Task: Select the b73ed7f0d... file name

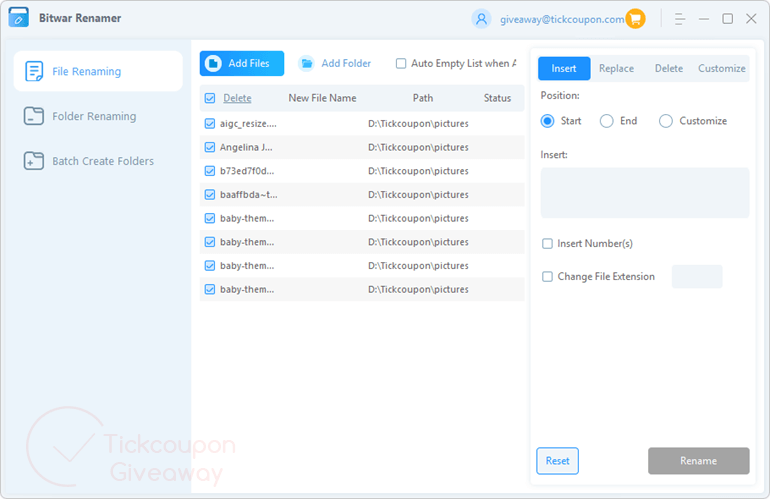Action: click(247, 171)
